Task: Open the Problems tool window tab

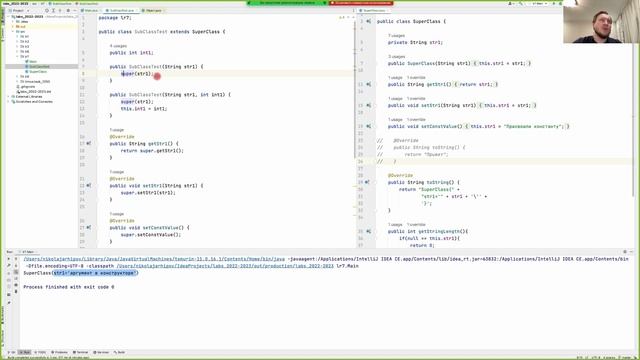Action: (x=60, y=352)
